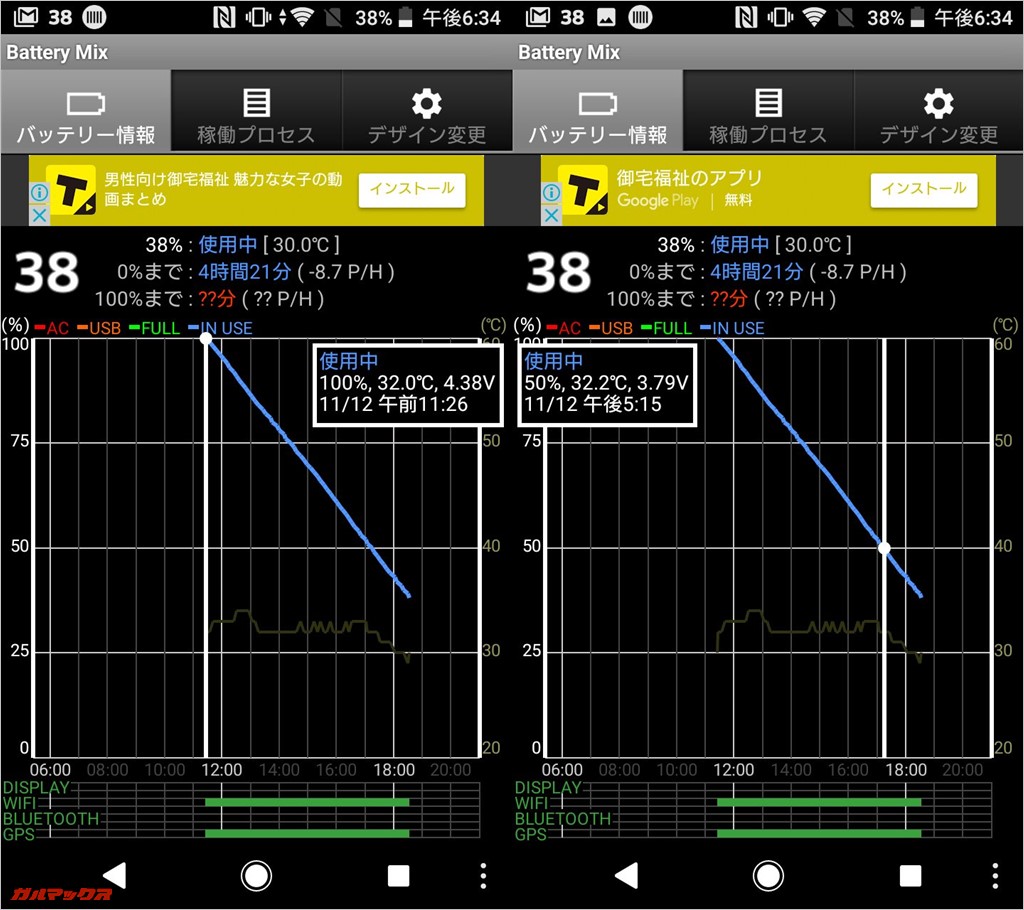The image size is (1024, 910).
Task: Switch to デザイン変更 tab on right screen
Action: tap(938, 112)
